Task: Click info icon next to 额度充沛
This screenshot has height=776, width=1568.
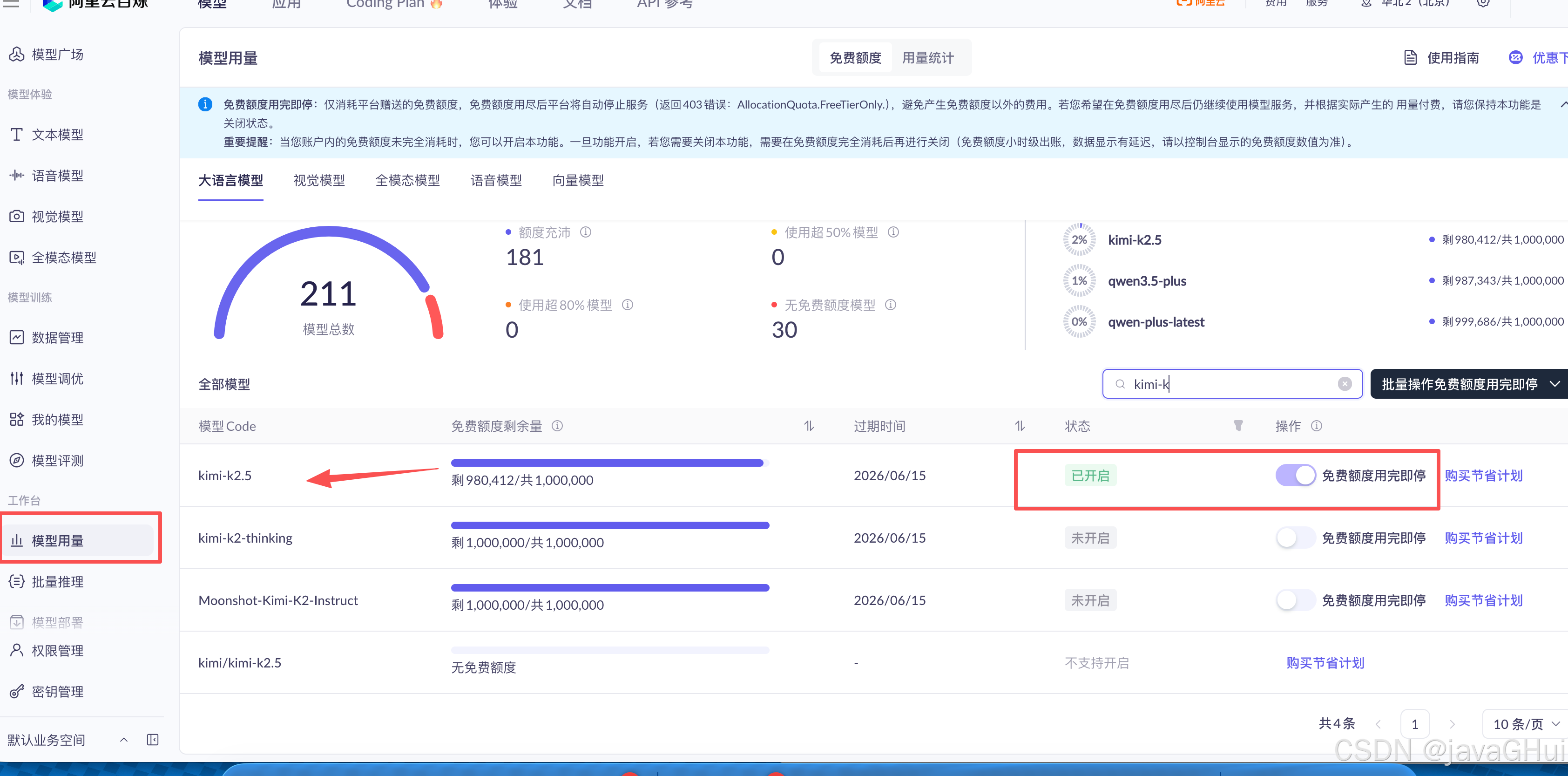Action: (x=586, y=232)
